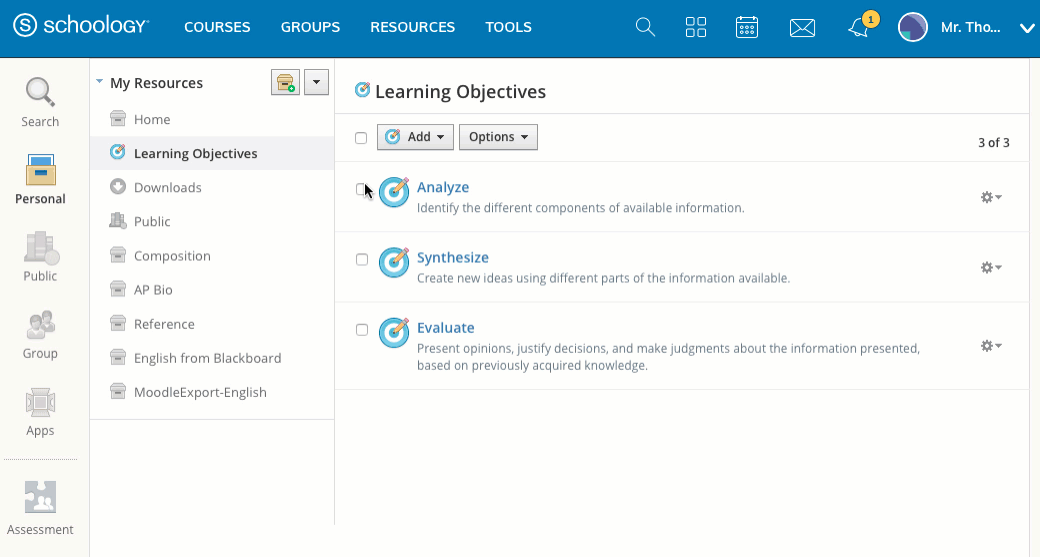This screenshot has width=1040, height=557.
Task: Open Apps section in left sidebar
Action: pos(40,412)
